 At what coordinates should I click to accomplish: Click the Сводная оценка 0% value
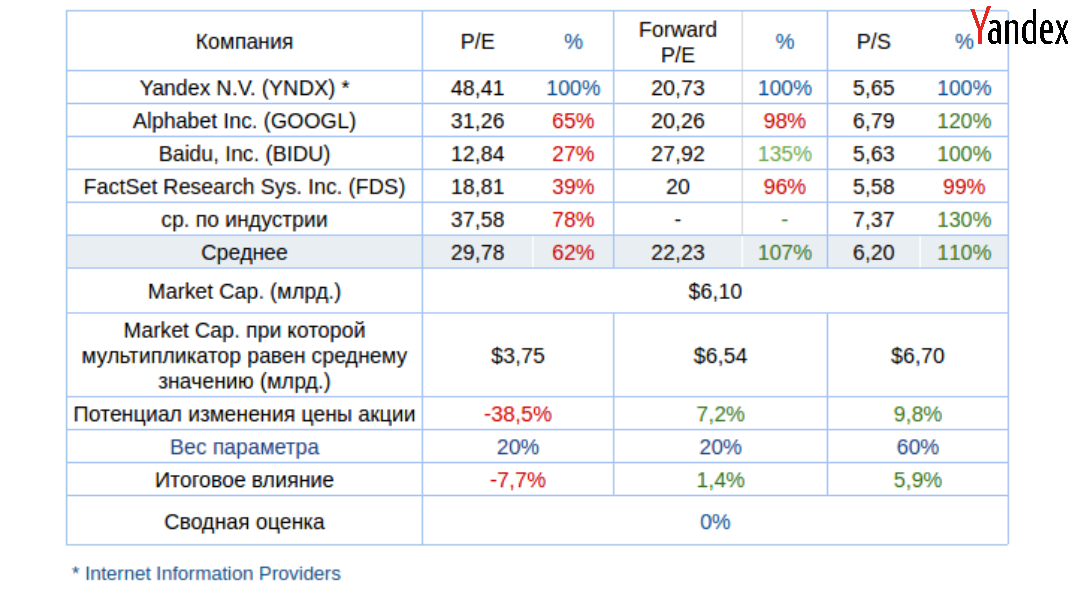715,522
